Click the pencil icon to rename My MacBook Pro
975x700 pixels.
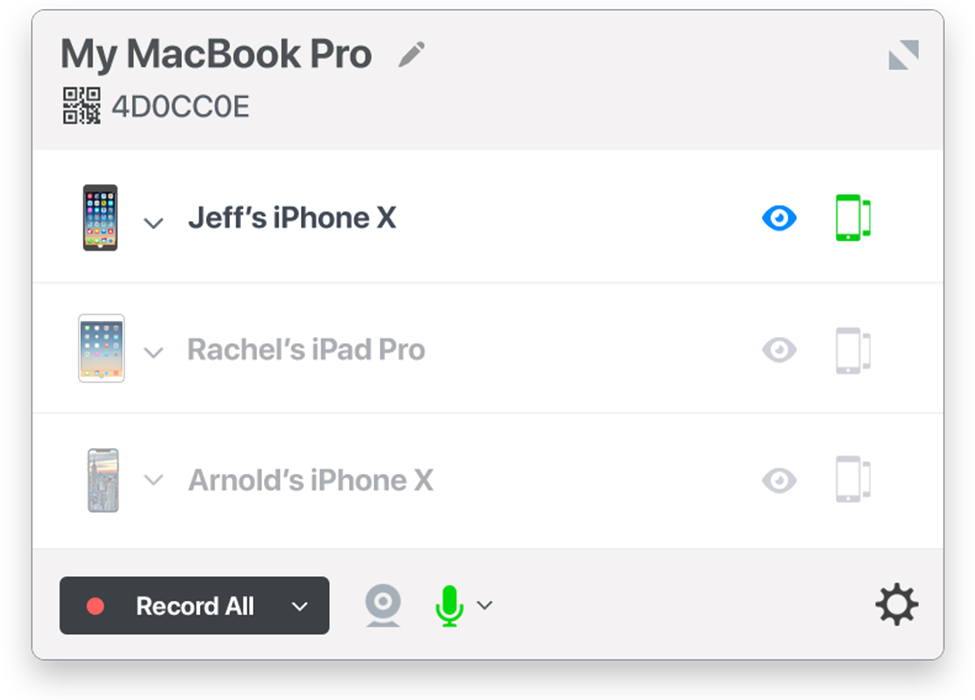click(412, 54)
